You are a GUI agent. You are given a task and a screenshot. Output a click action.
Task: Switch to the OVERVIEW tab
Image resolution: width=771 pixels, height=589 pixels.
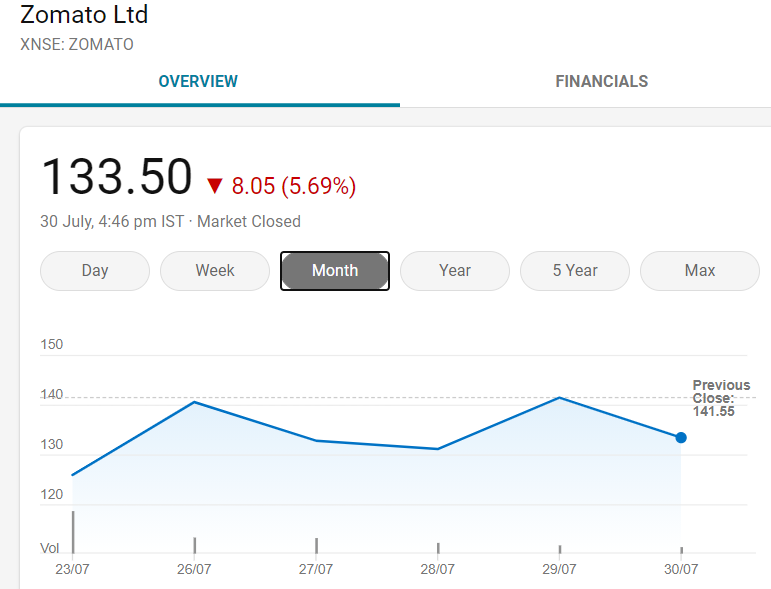[x=198, y=81]
